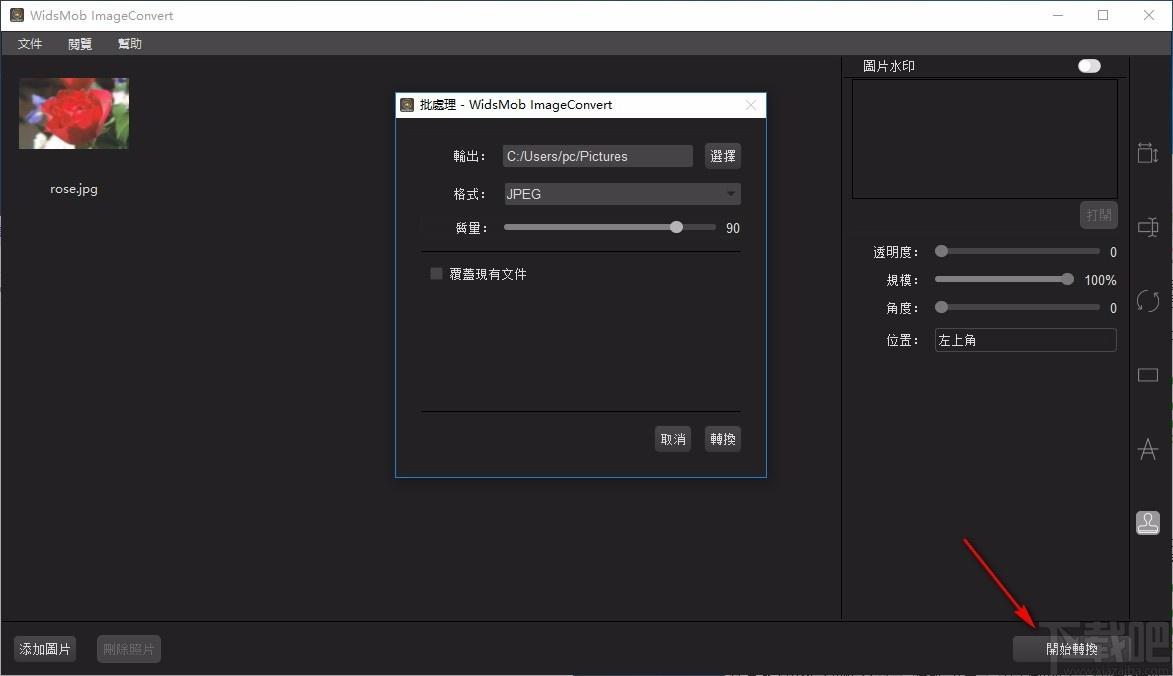The image size is (1173, 676).
Task: Toggle the 圖片水印 switch on
Action: (x=1089, y=66)
